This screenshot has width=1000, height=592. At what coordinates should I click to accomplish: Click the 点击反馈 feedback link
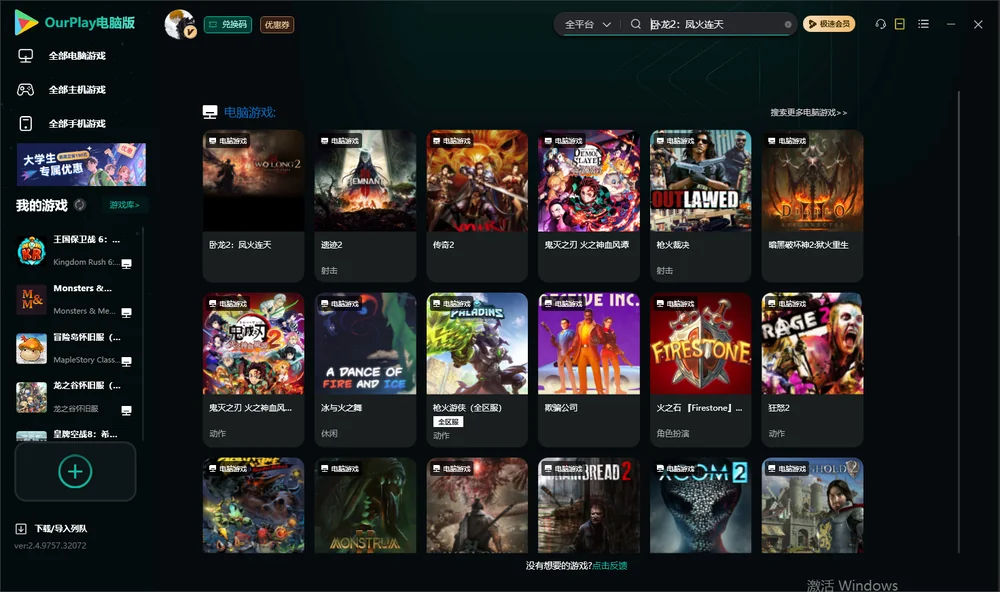pos(610,565)
